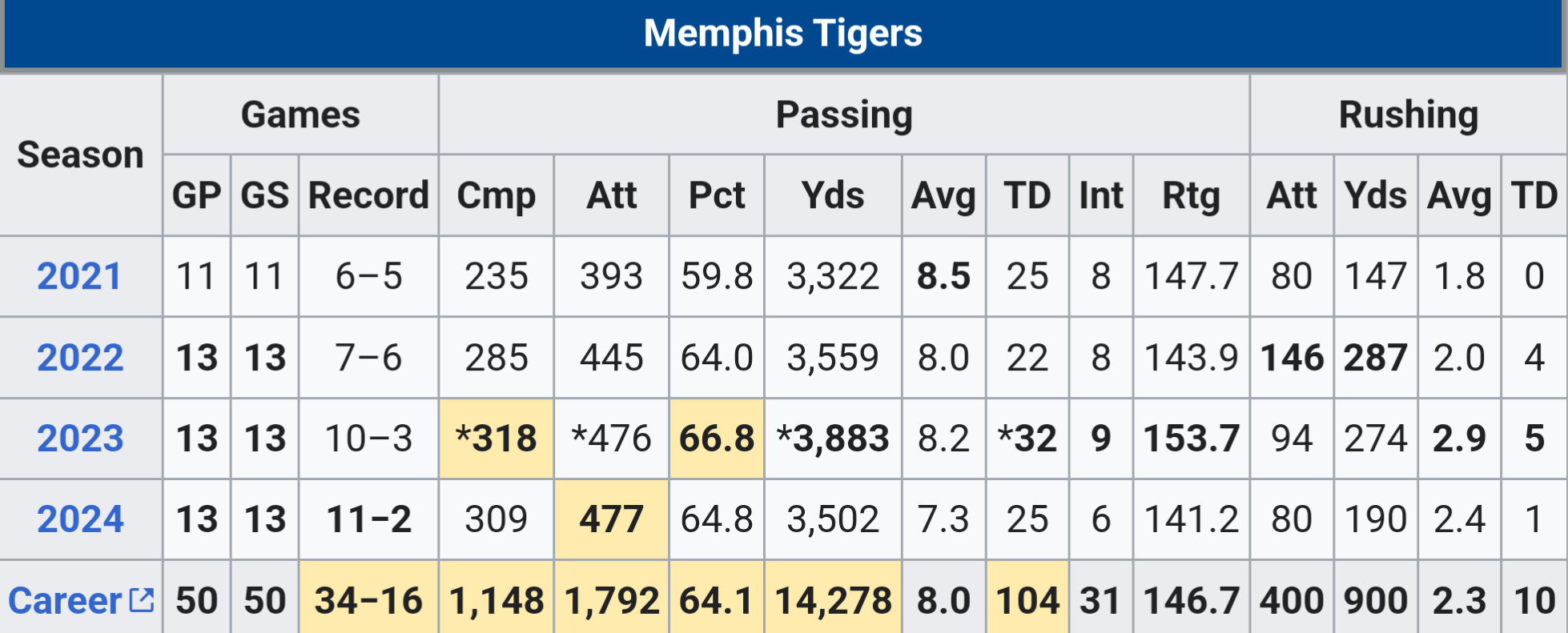1568x633 pixels.
Task: Click the career 34–16 record cell
Action: 368,601
